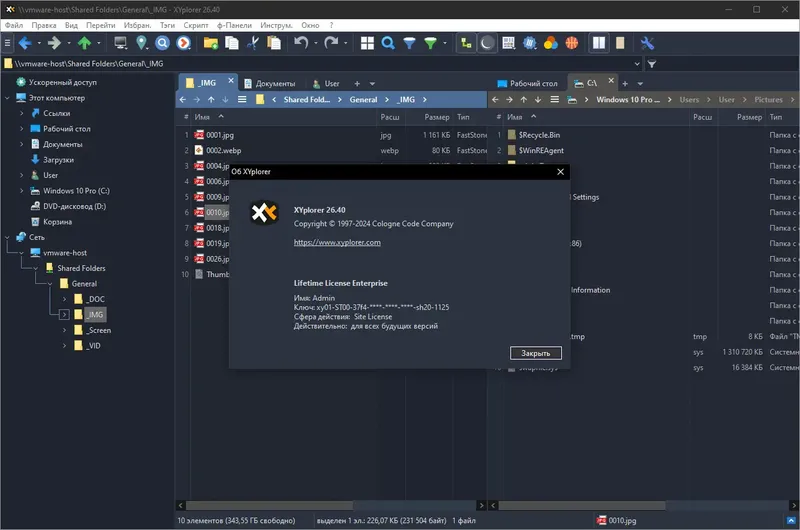Click General breadcrumb in left pane
Screen dimensions: 800x530
point(363,100)
